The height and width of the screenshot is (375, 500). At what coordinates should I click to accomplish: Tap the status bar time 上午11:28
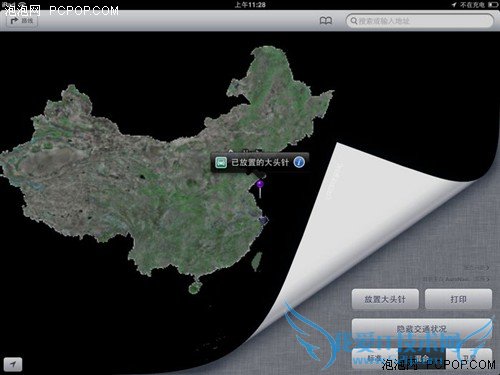click(x=250, y=5)
